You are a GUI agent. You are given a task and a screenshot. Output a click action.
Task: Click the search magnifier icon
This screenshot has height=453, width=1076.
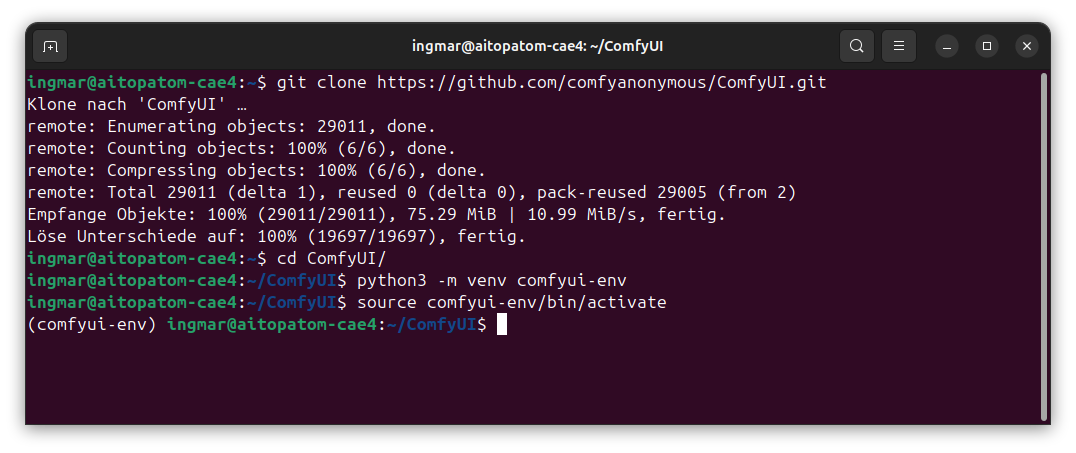pyautogui.click(x=857, y=46)
